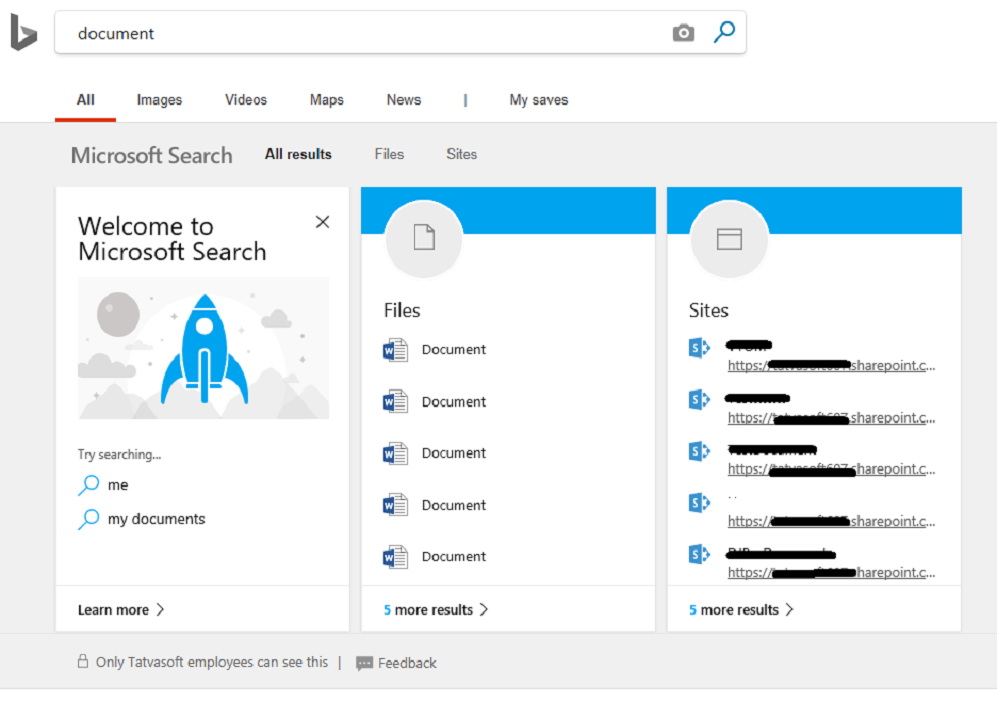Open the fourth Document file result

[x=454, y=505]
